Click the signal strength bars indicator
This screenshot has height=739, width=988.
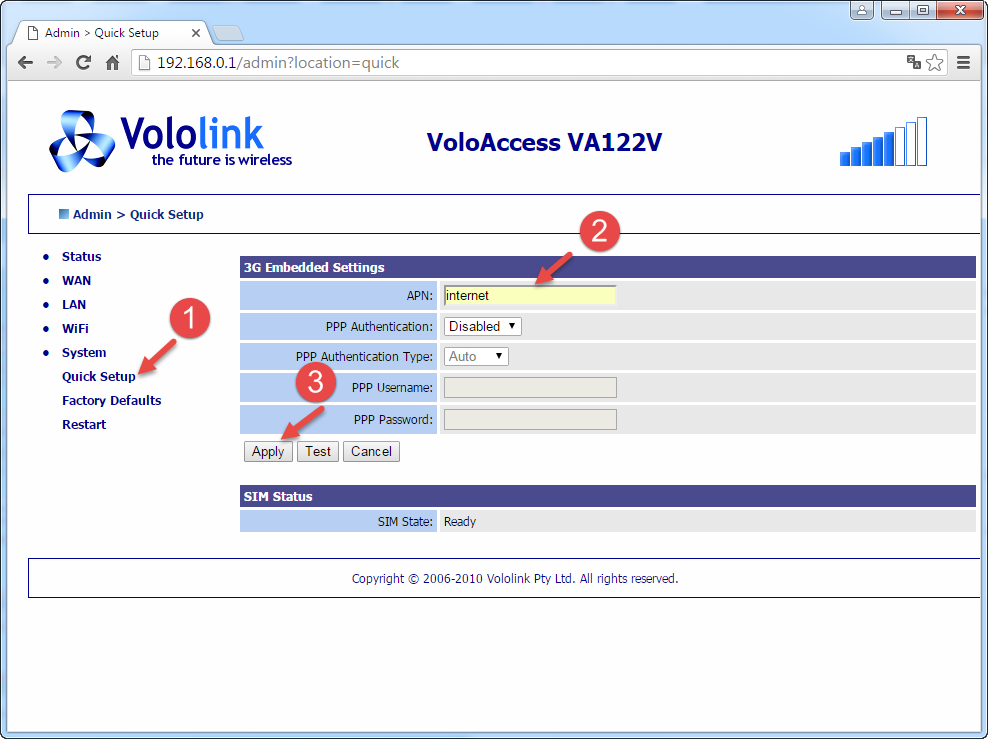883,142
